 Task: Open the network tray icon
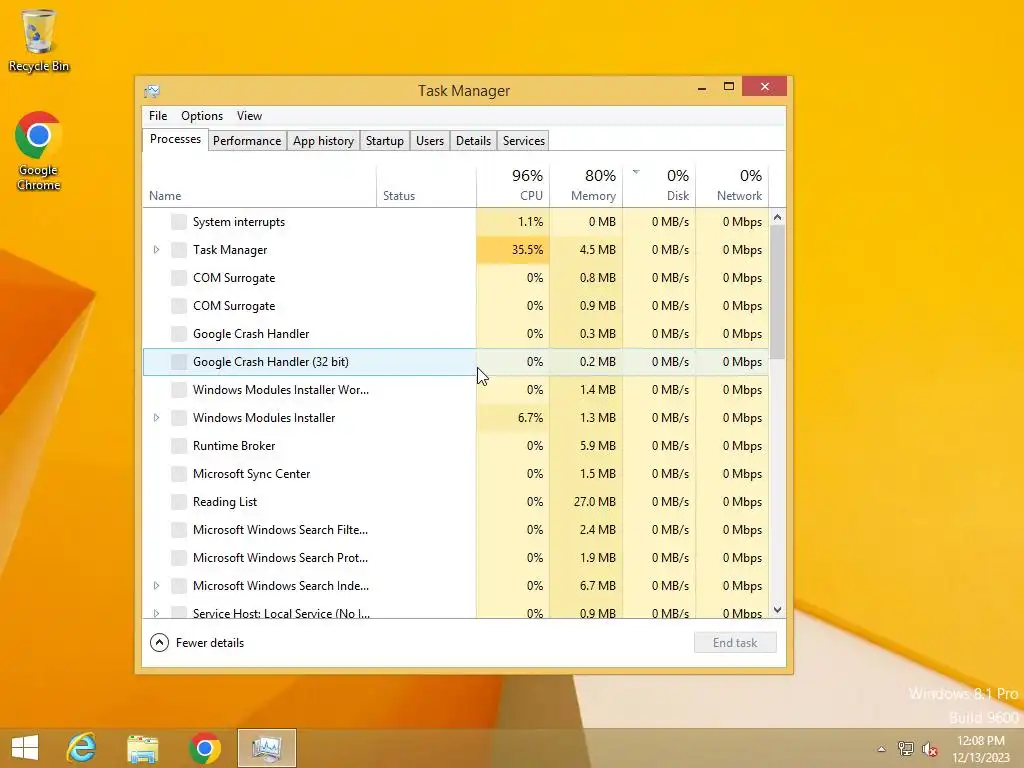(905, 749)
